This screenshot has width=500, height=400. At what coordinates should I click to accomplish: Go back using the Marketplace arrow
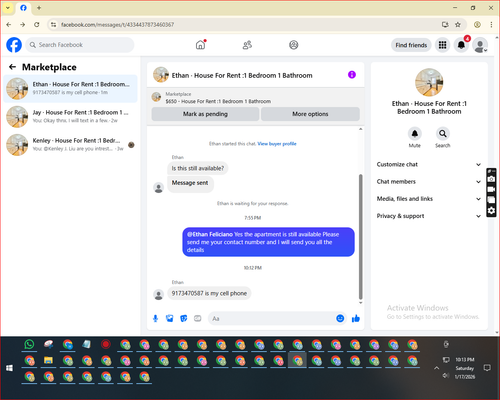(x=12, y=67)
